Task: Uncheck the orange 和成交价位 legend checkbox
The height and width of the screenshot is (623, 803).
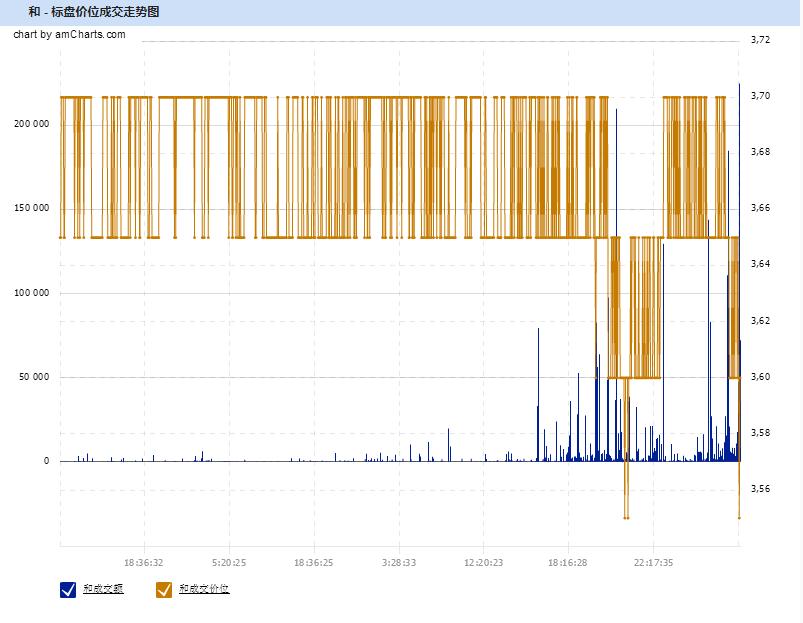Action: pyautogui.click(x=164, y=590)
